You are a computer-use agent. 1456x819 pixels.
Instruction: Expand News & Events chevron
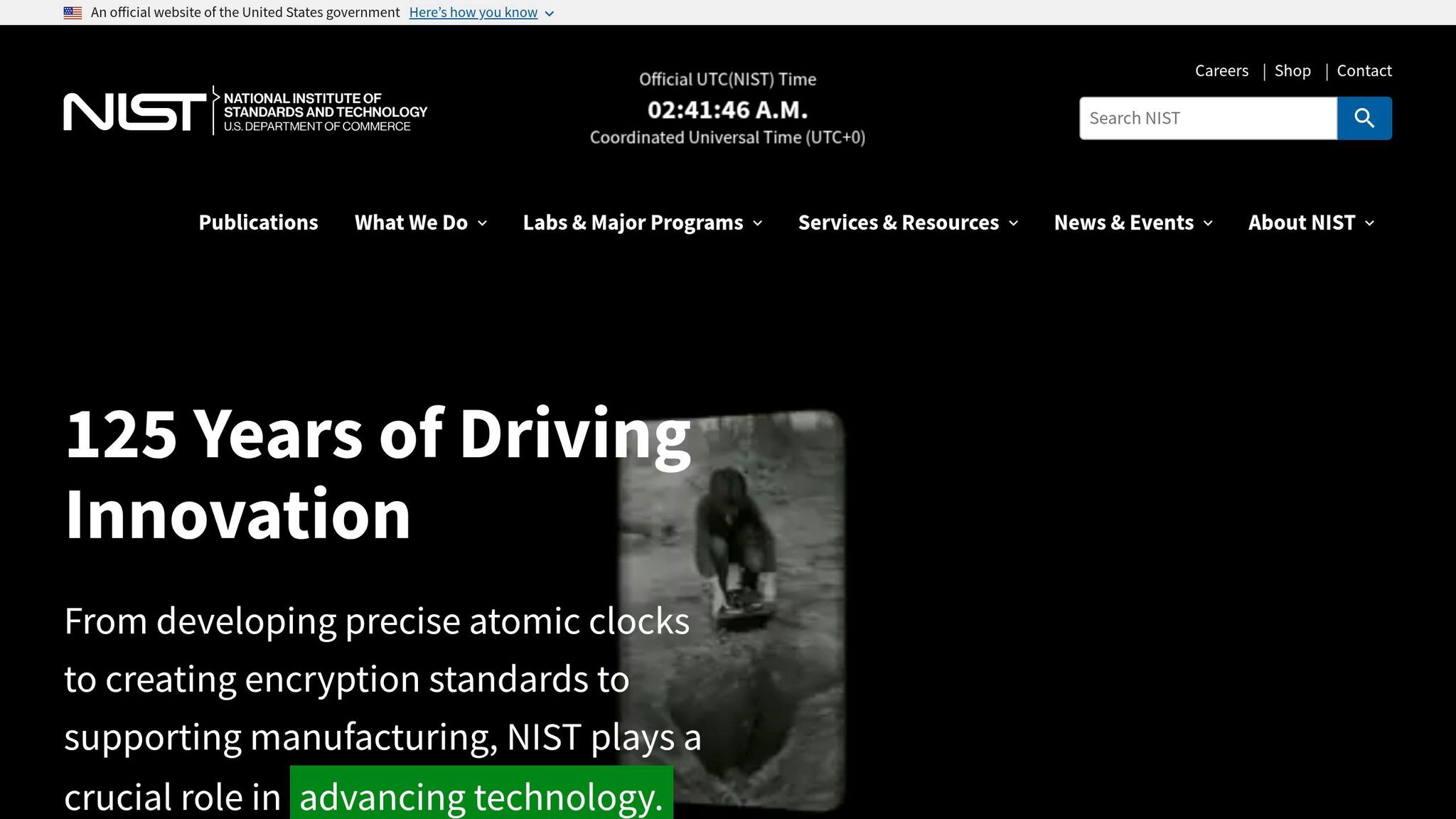coord(1208,223)
